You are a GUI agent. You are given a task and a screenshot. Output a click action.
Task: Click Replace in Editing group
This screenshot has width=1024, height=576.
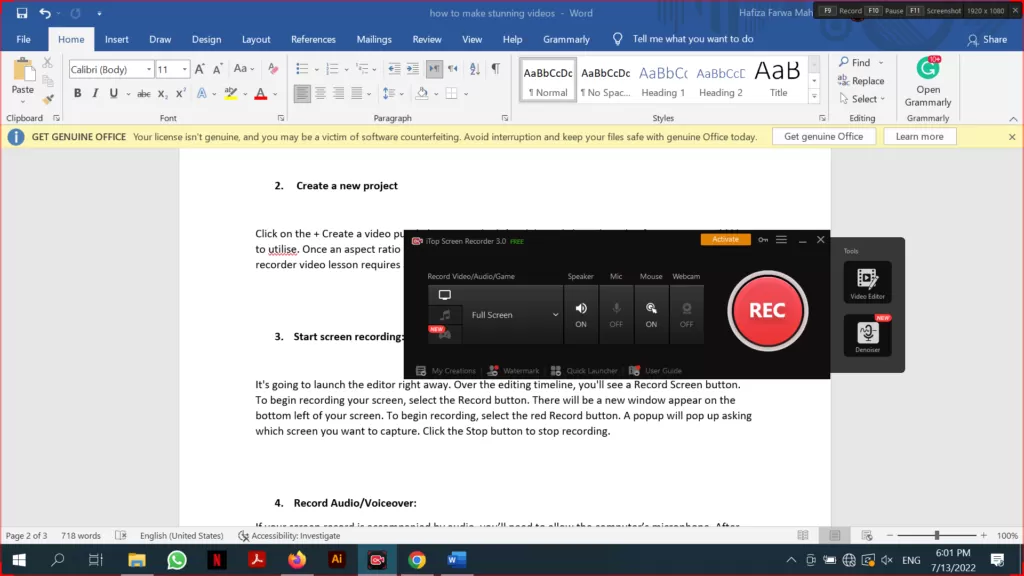[861, 80]
